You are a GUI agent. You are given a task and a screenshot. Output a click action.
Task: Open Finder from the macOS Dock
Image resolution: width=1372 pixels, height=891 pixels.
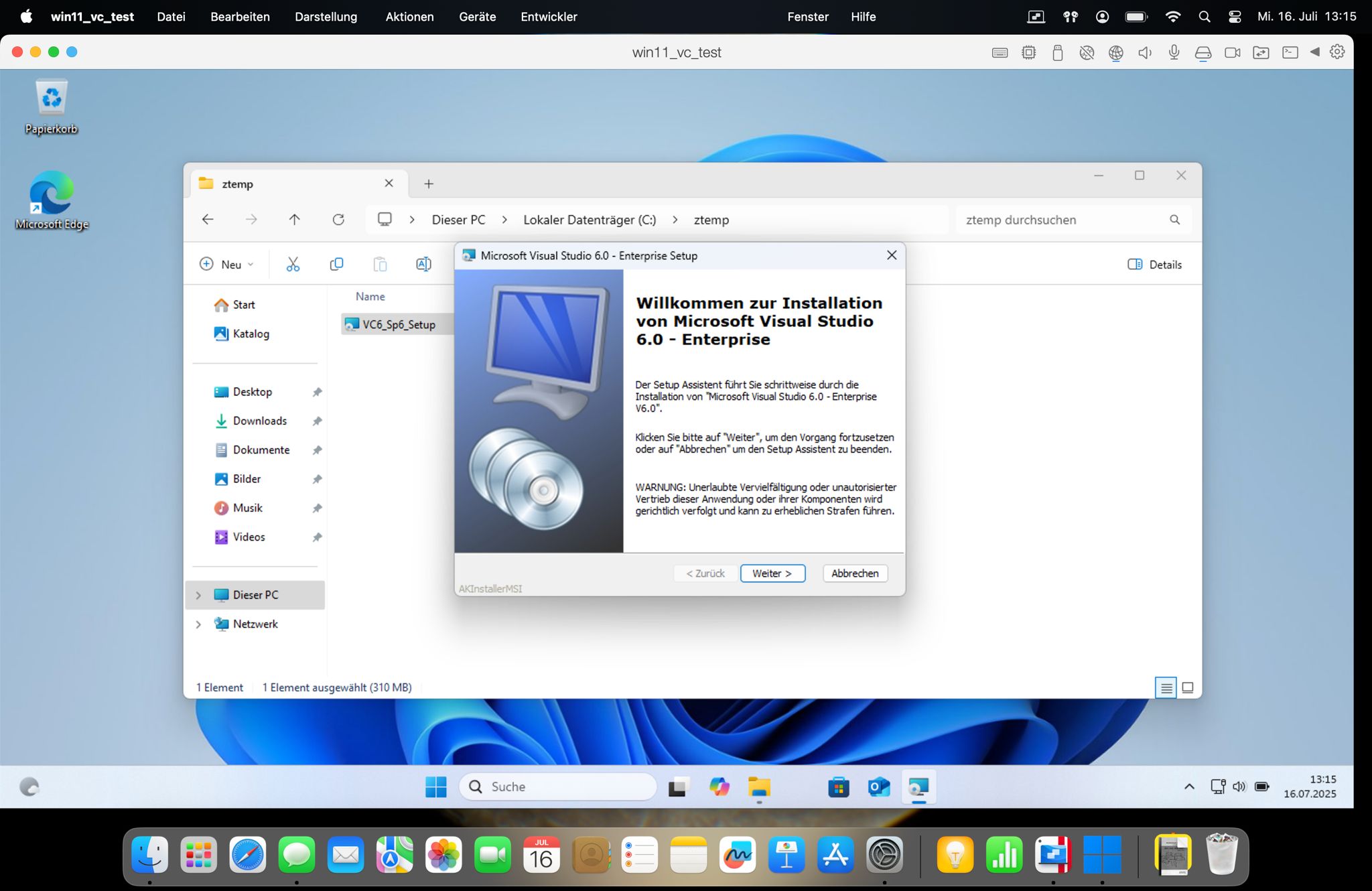[149, 855]
